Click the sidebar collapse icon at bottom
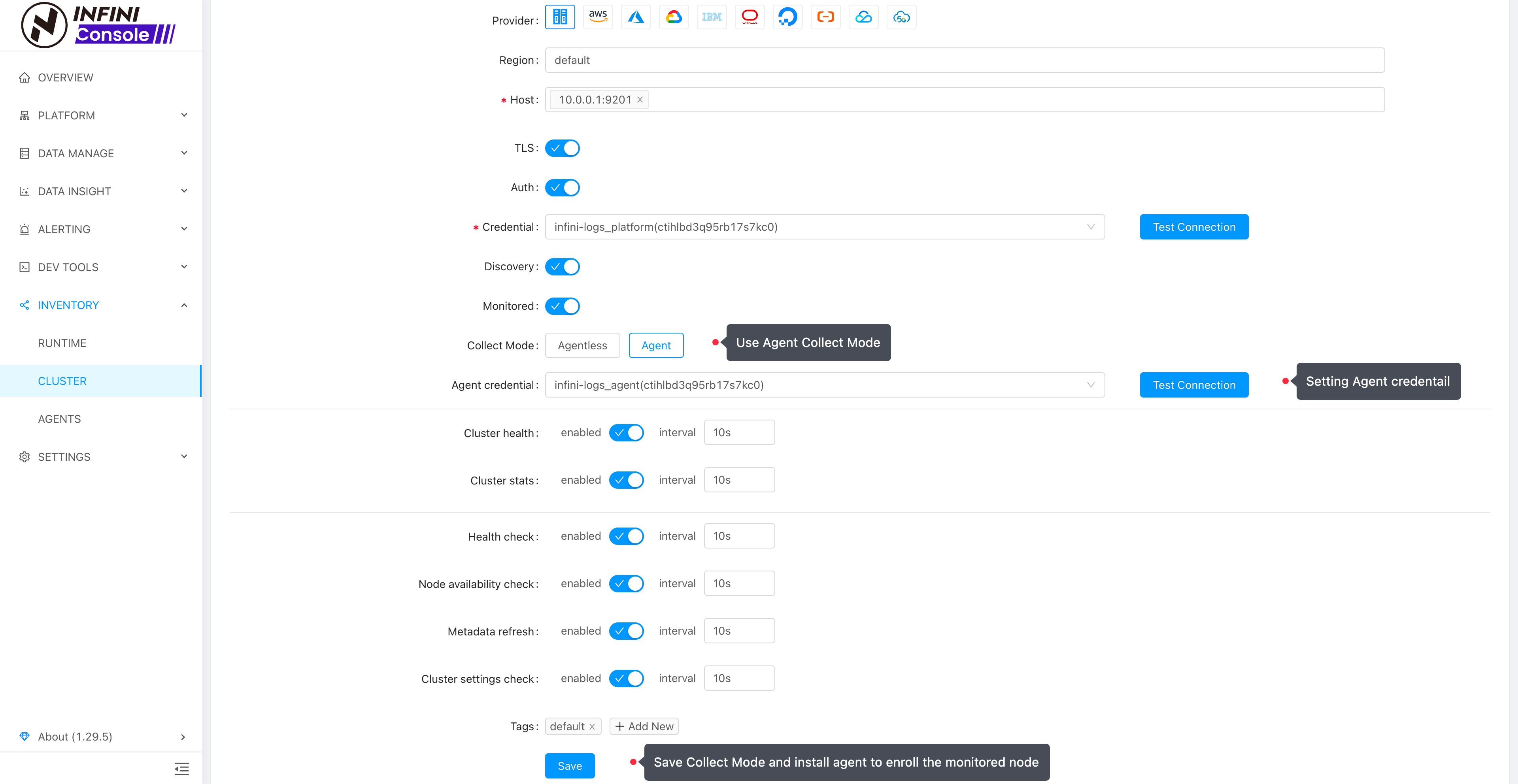Screen dimensions: 1518x784 click(x=181, y=768)
